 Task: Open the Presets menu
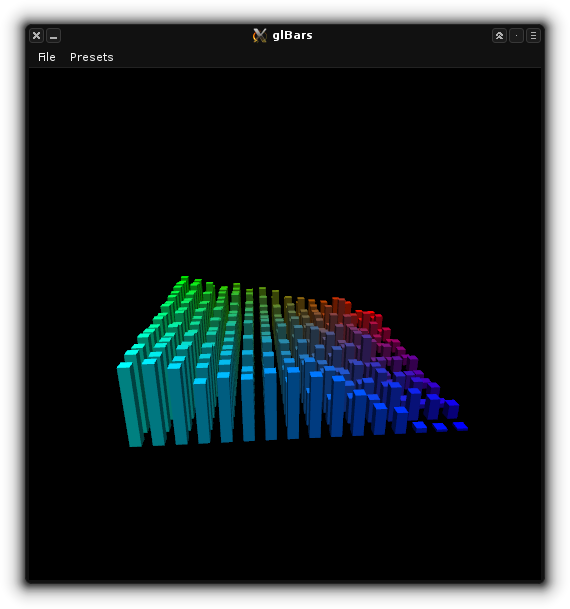click(92, 57)
